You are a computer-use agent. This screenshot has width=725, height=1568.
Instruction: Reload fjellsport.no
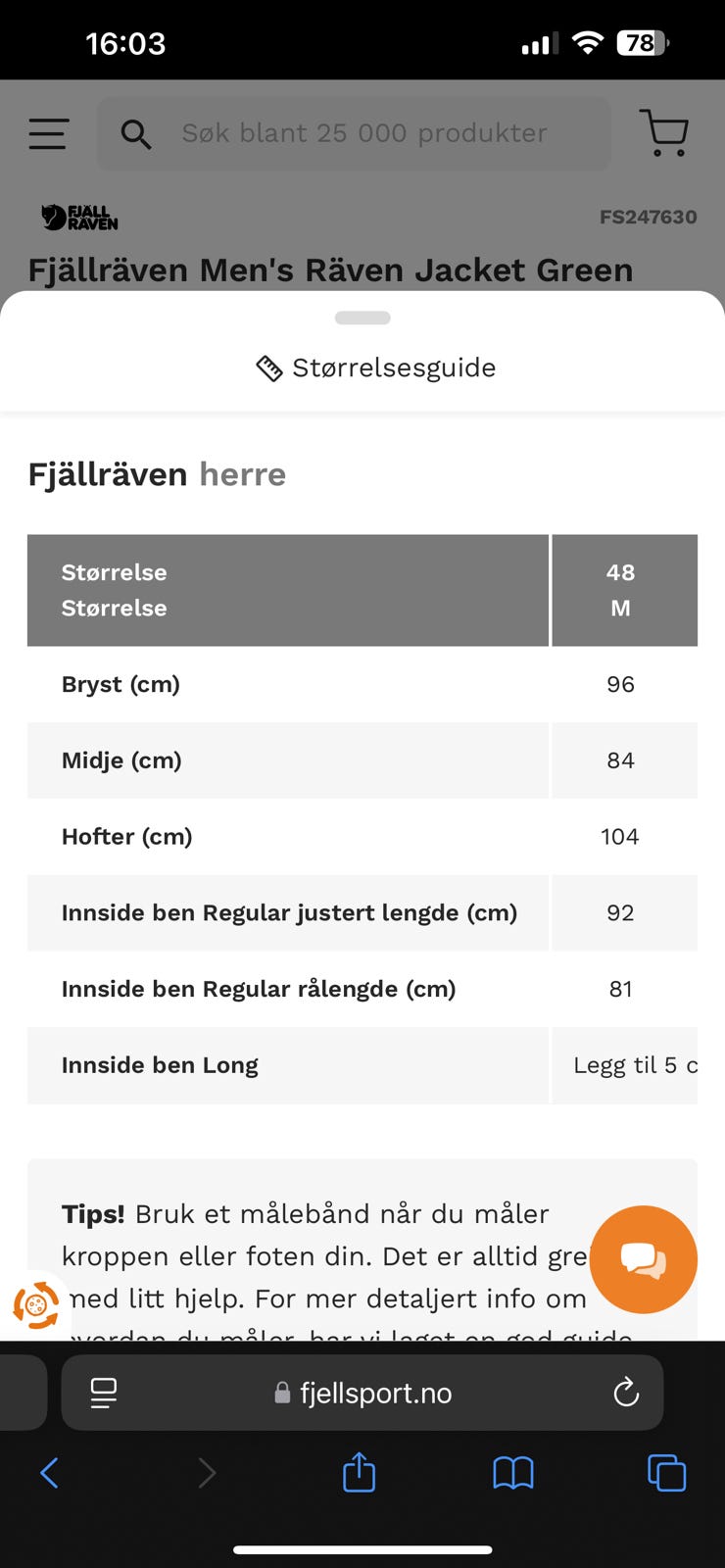coord(626,1392)
